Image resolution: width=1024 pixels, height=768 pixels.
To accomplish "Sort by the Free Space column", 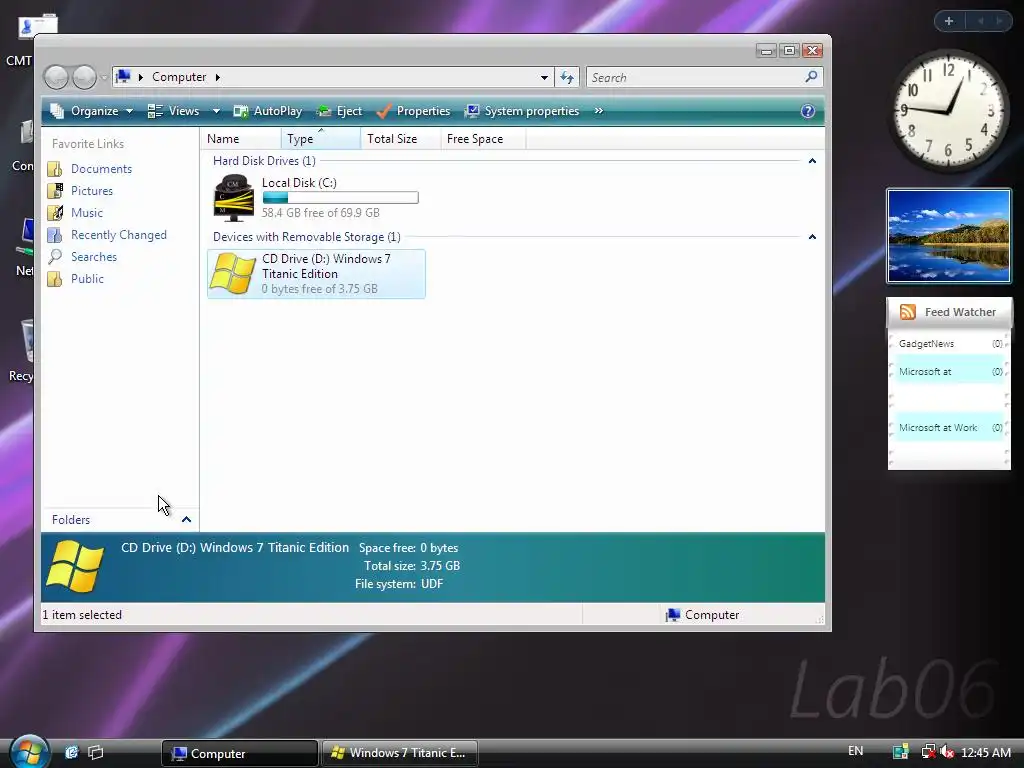I will [x=483, y=138].
